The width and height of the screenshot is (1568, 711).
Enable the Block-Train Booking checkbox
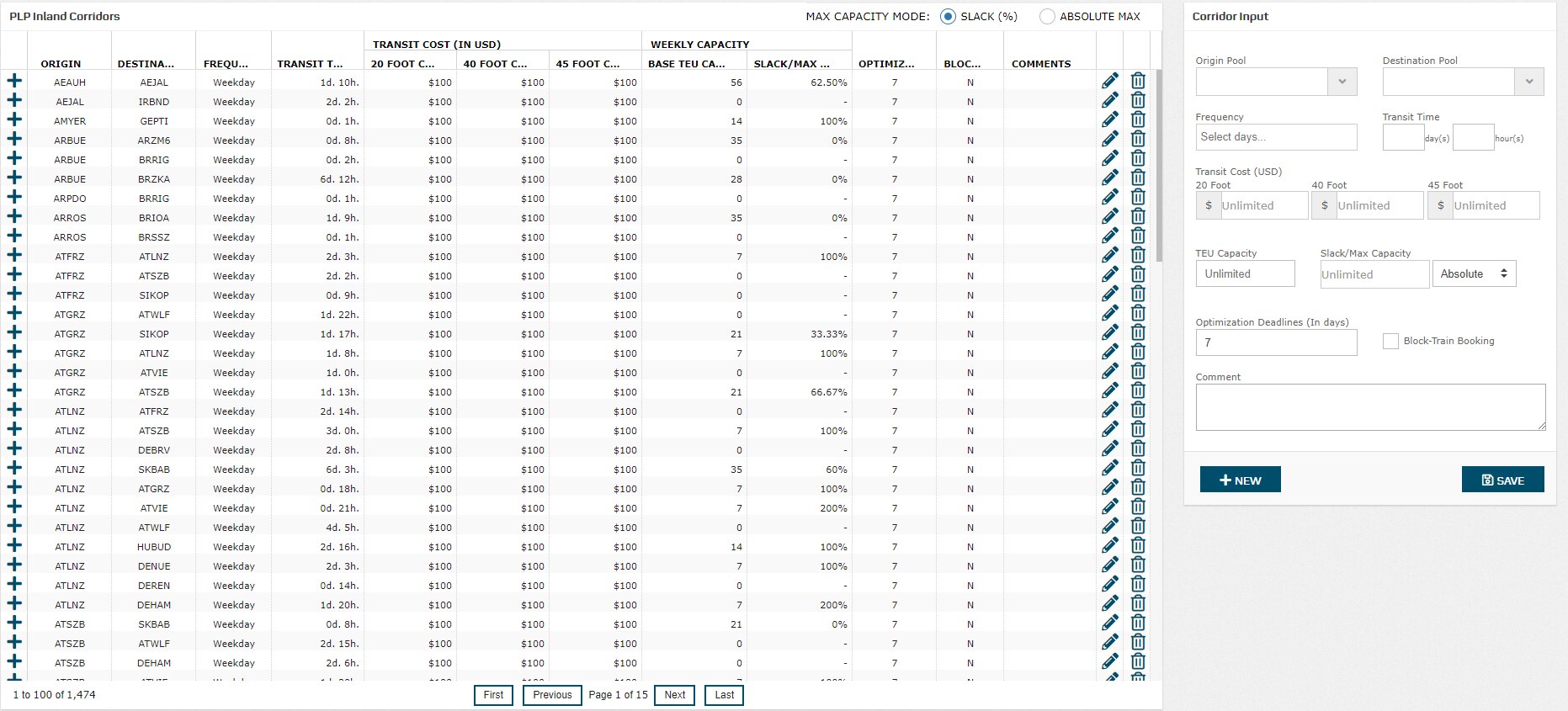[x=1390, y=341]
